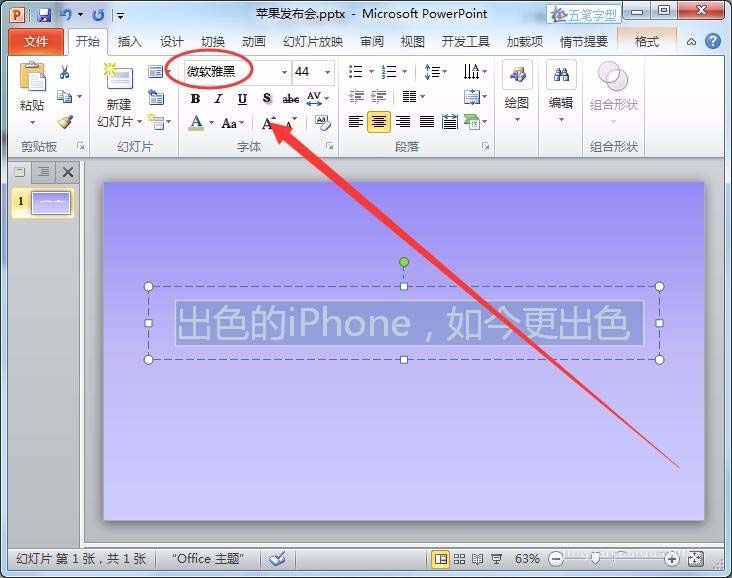Click the 组合形状 button
The image size is (732, 578).
[613, 91]
